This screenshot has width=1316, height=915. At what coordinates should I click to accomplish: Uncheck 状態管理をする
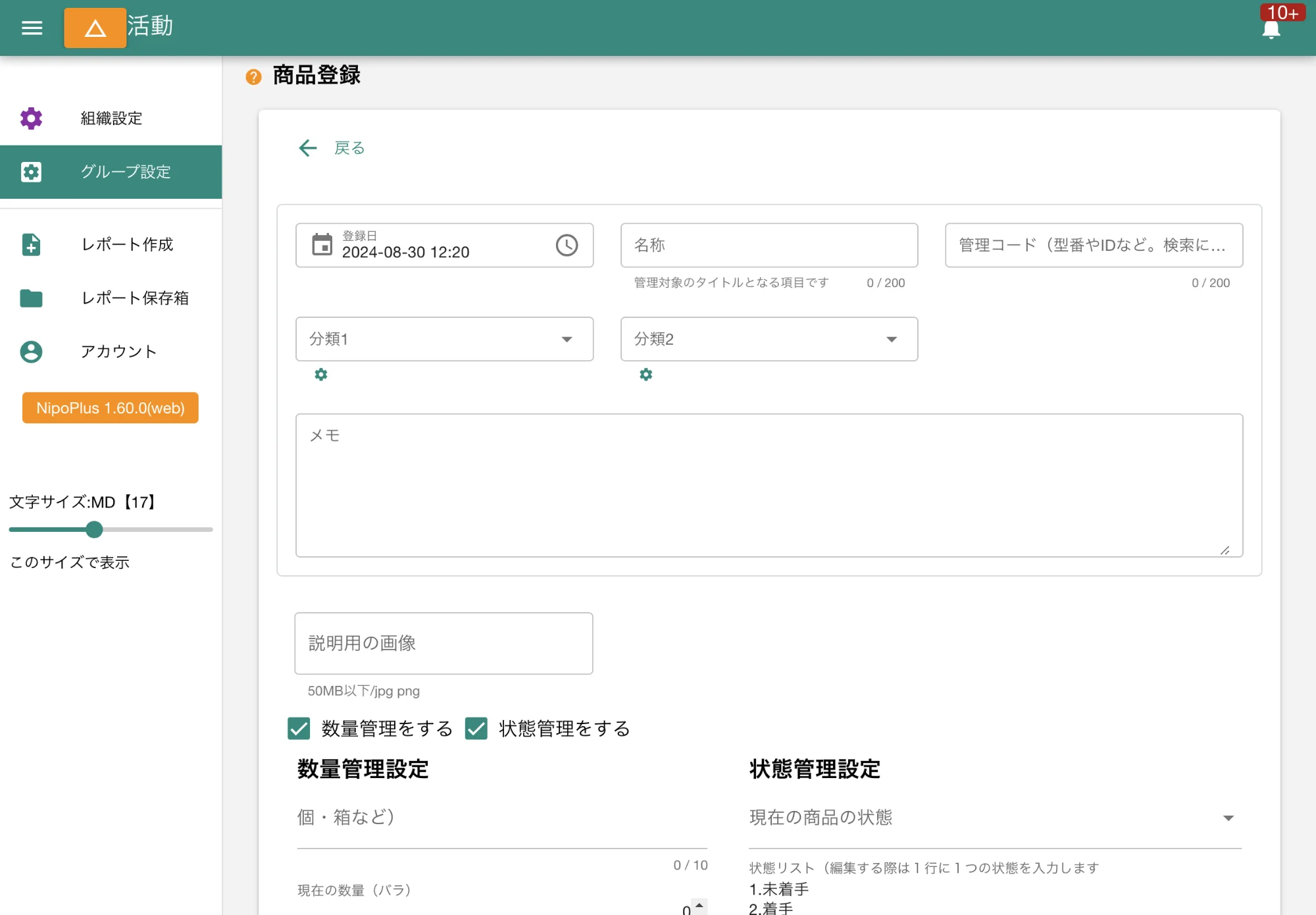476,729
